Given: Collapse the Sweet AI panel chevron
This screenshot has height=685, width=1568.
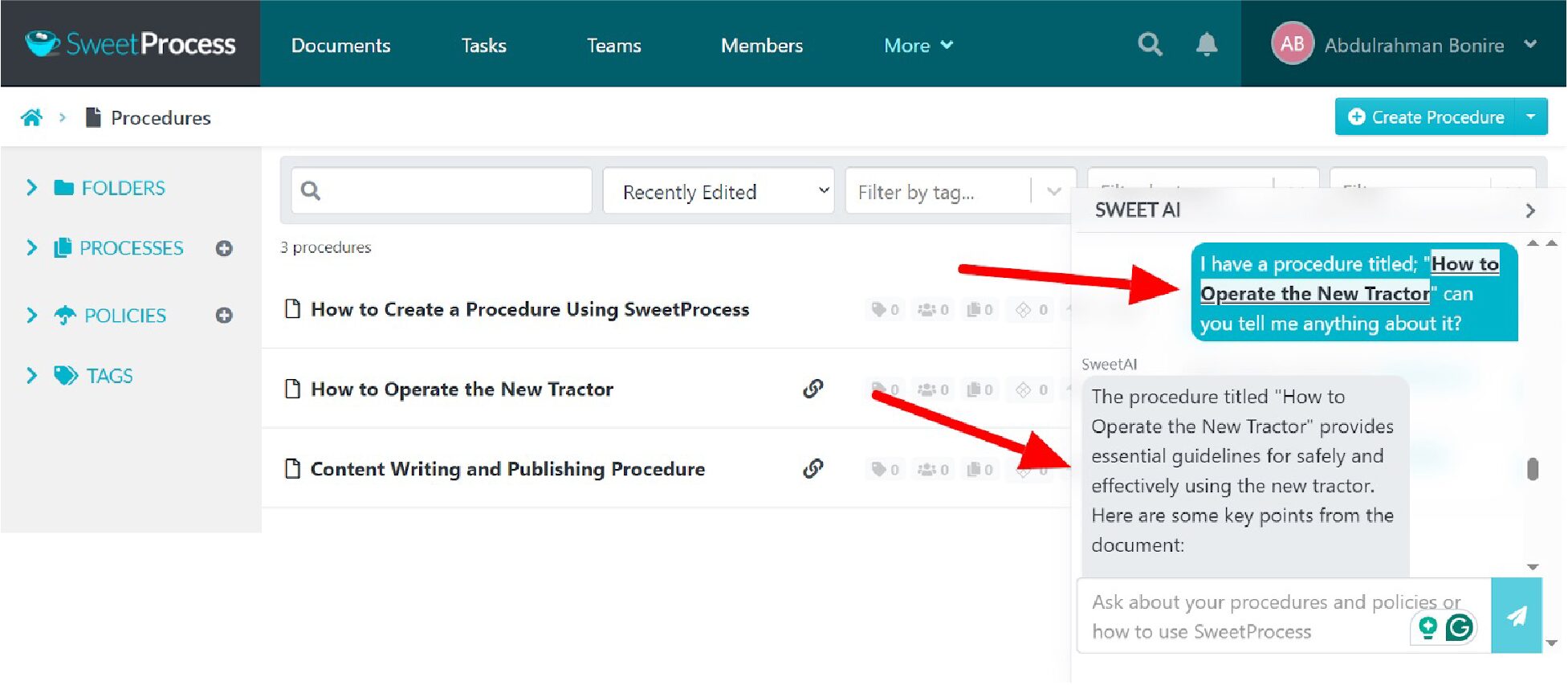Looking at the screenshot, I should [x=1530, y=210].
